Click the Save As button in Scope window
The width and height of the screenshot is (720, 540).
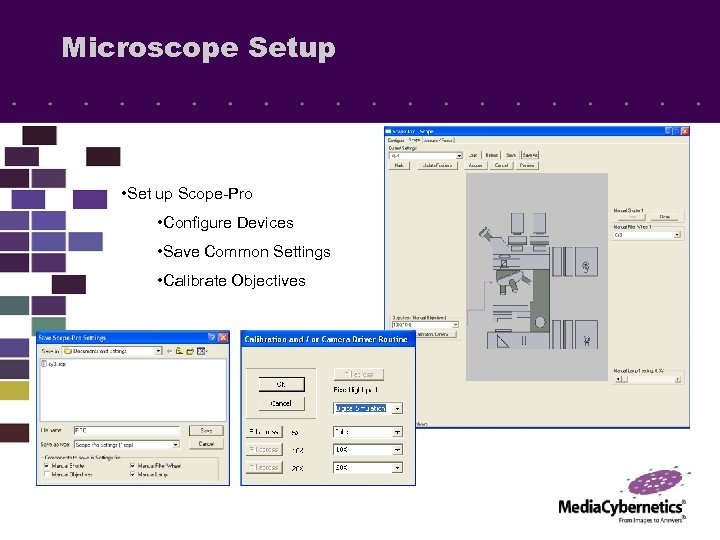[x=530, y=155]
